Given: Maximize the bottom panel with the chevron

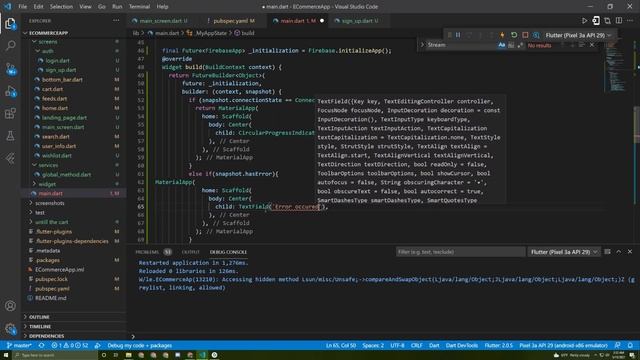Looking at the screenshot, I should [618, 252].
